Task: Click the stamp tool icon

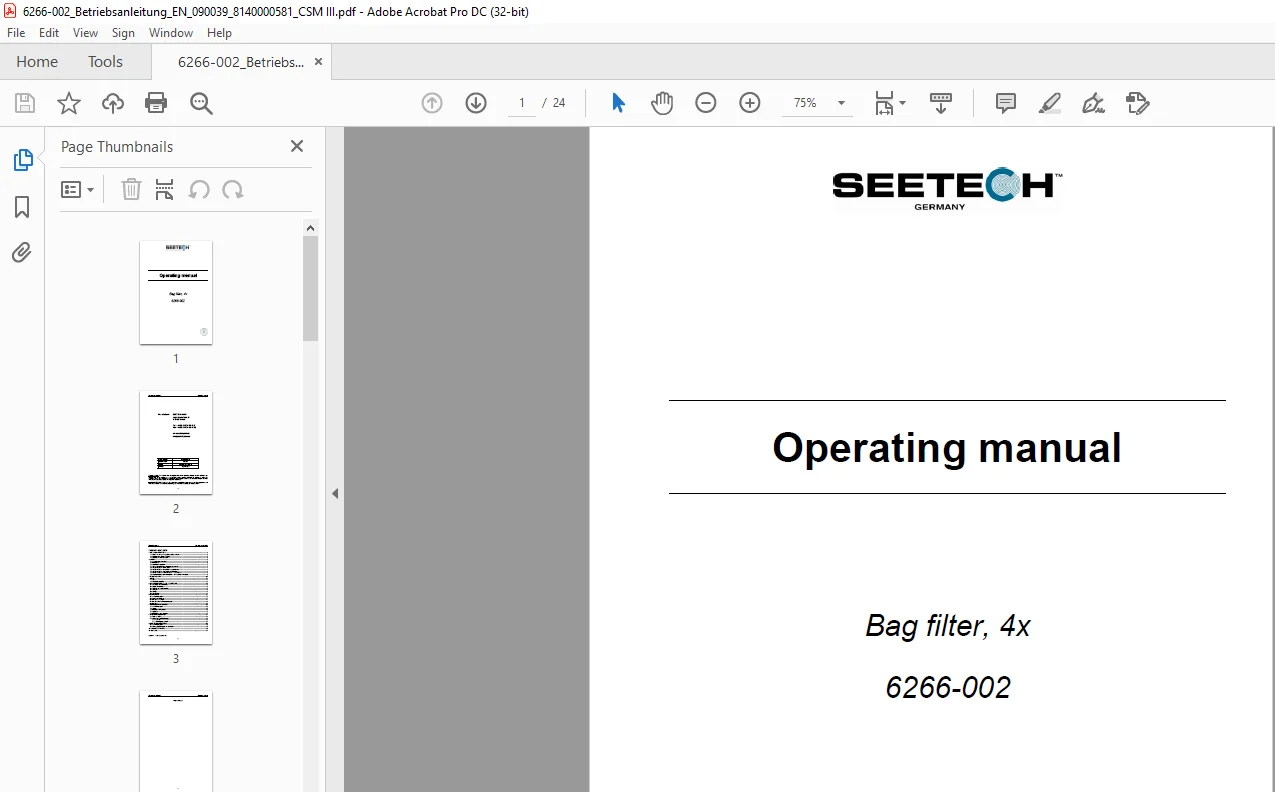Action: (1138, 103)
